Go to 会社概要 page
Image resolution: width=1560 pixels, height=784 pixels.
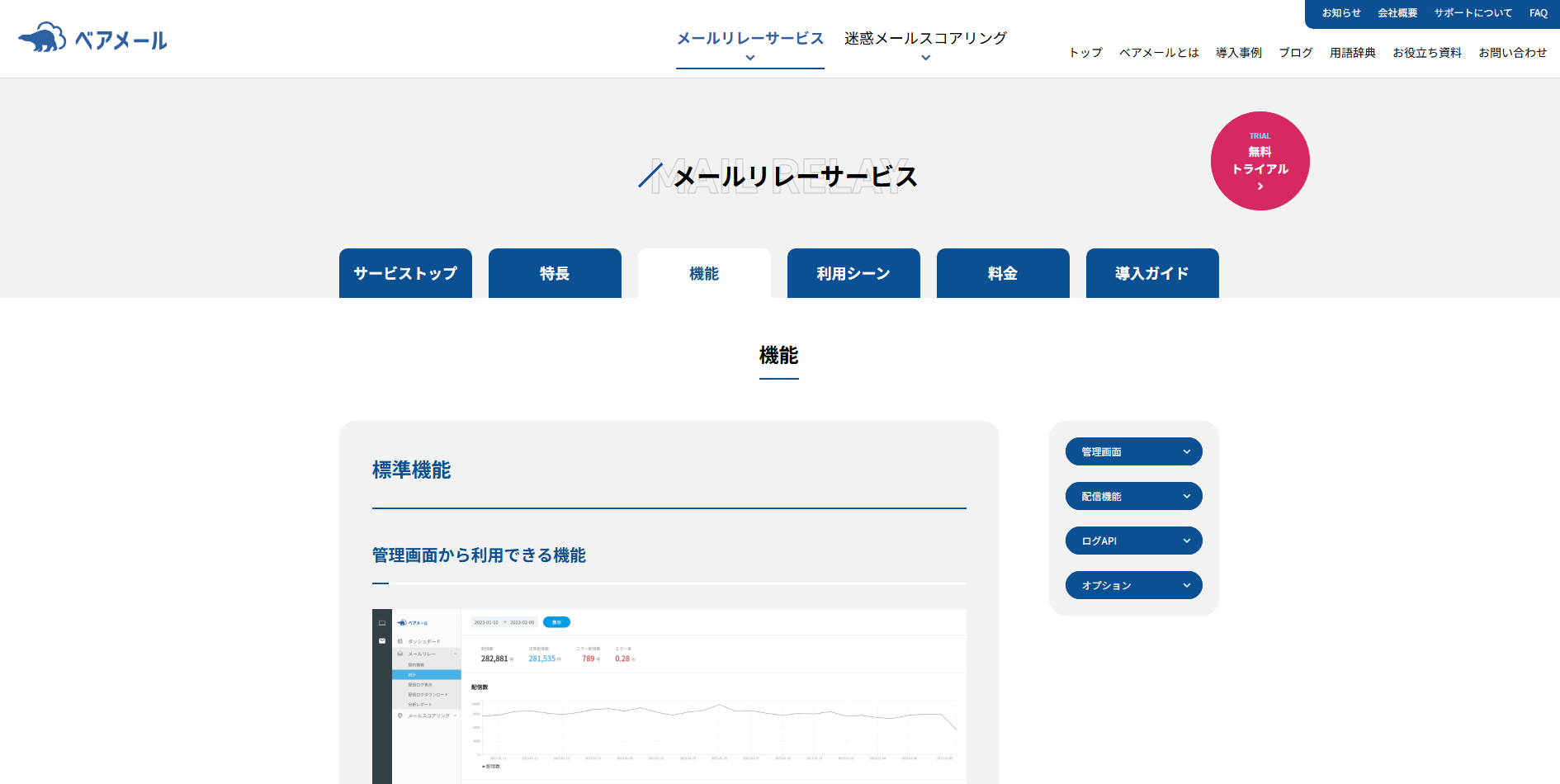pyautogui.click(x=1397, y=13)
